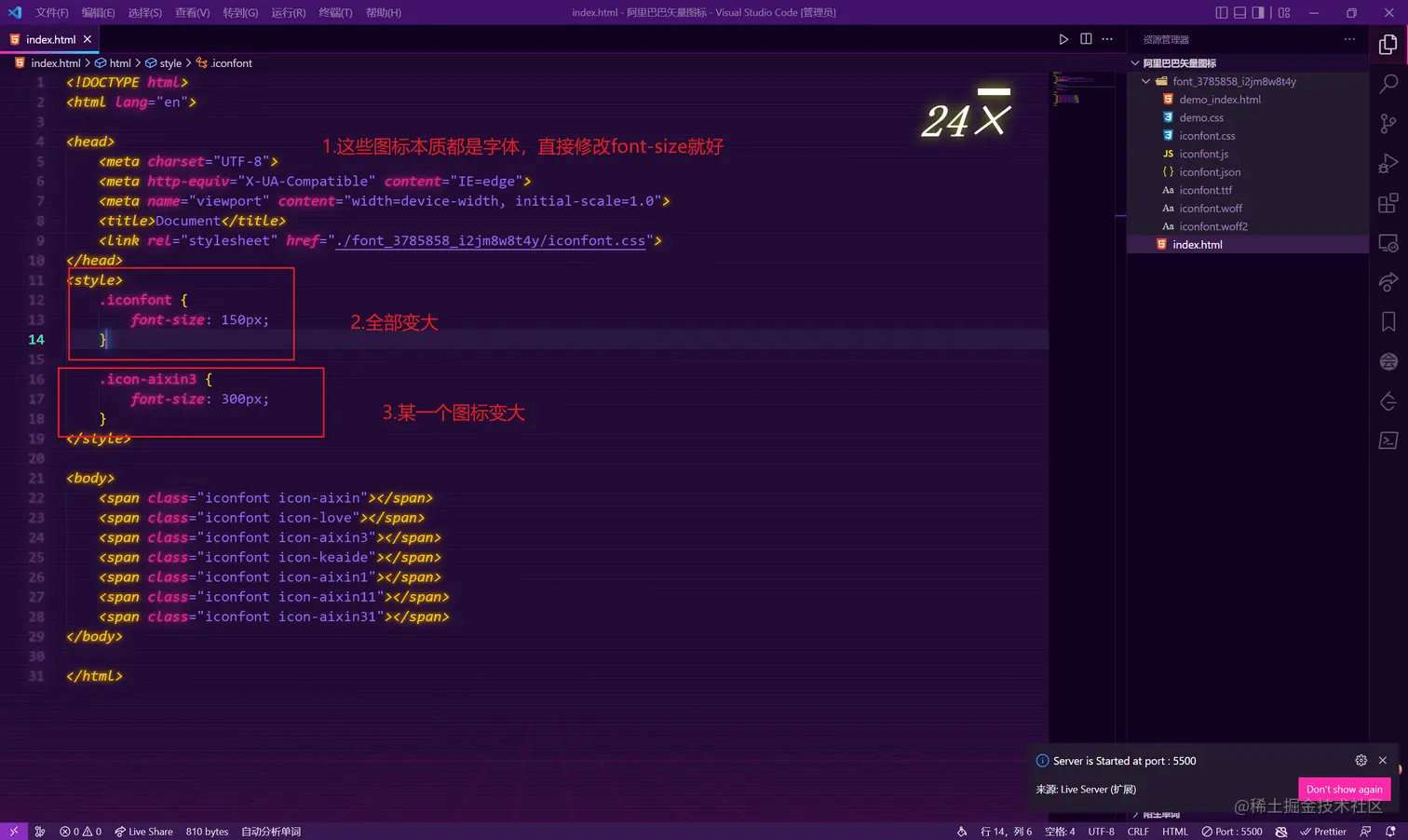Toggle primary side bar layout button
1408x840 pixels.
(x=1222, y=13)
